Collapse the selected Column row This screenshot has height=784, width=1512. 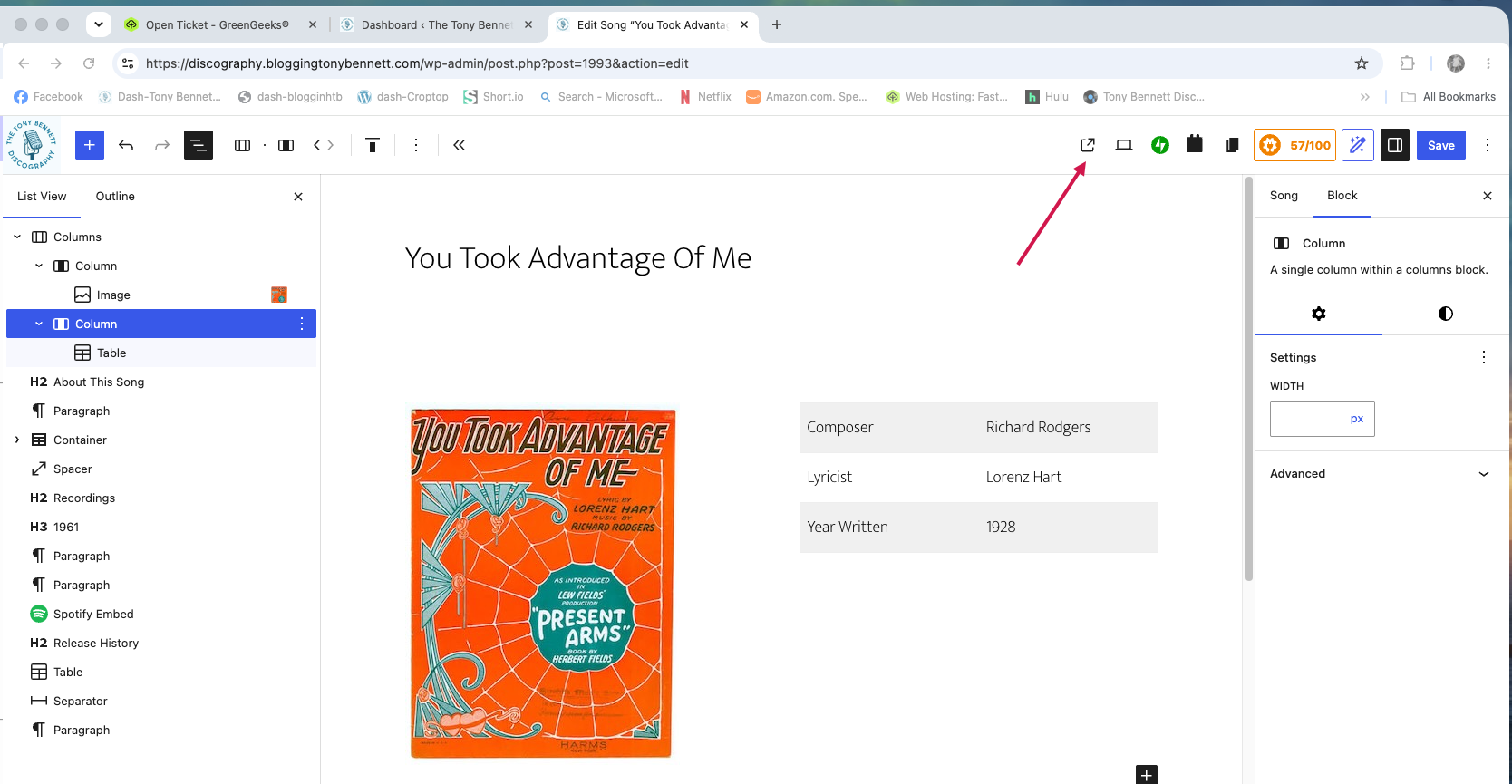(x=39, y=324)
